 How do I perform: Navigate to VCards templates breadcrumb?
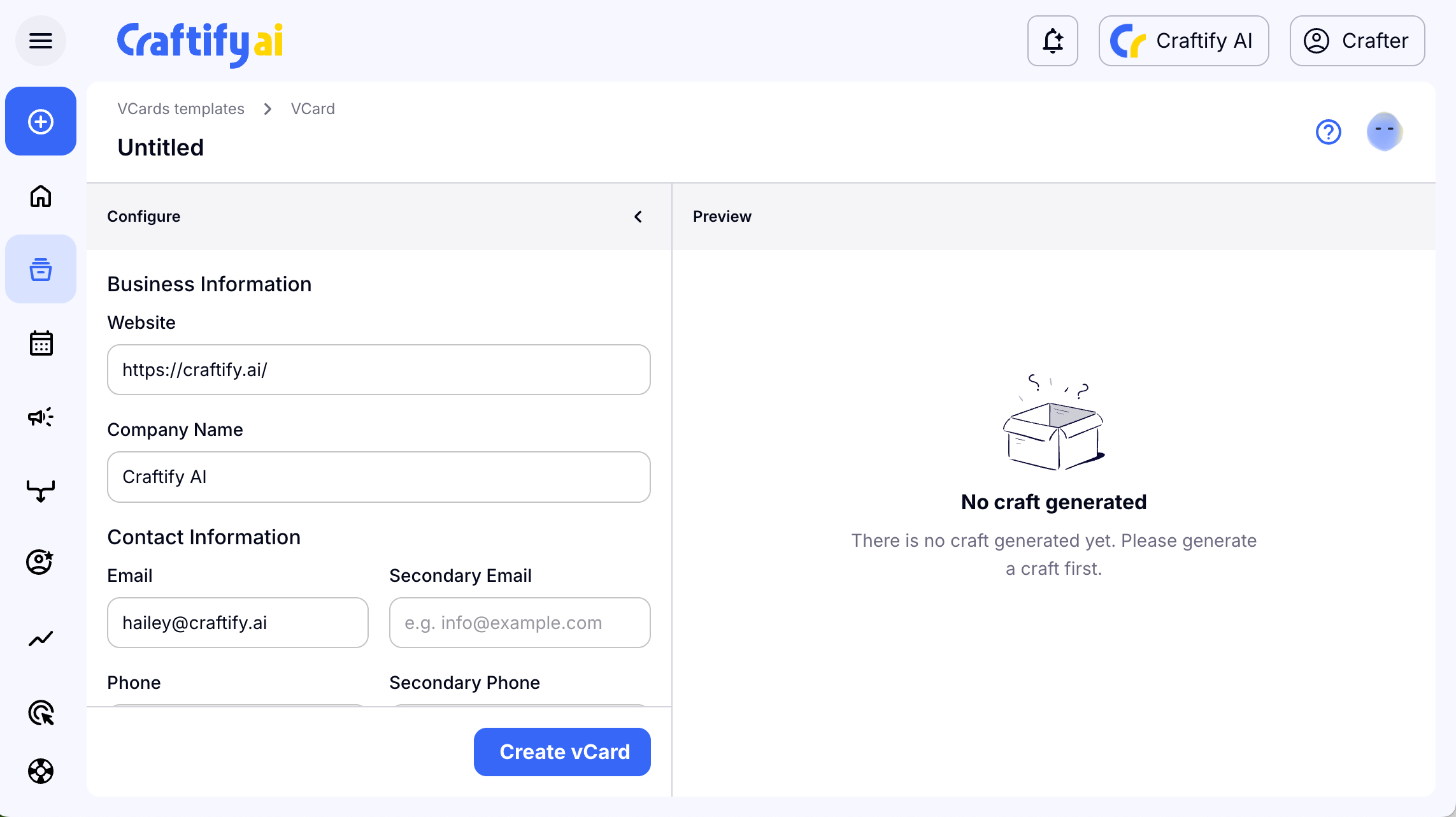tap(180, 108)
